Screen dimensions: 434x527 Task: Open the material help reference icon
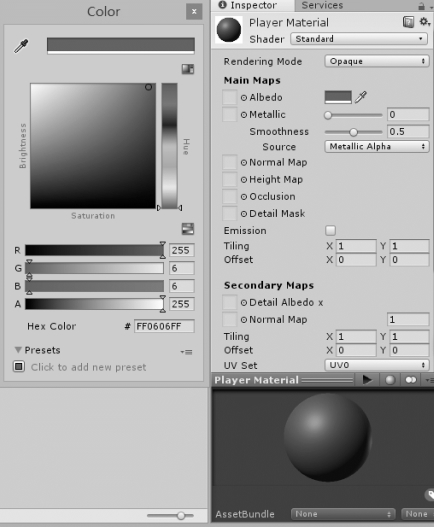[x=408, y=22]
